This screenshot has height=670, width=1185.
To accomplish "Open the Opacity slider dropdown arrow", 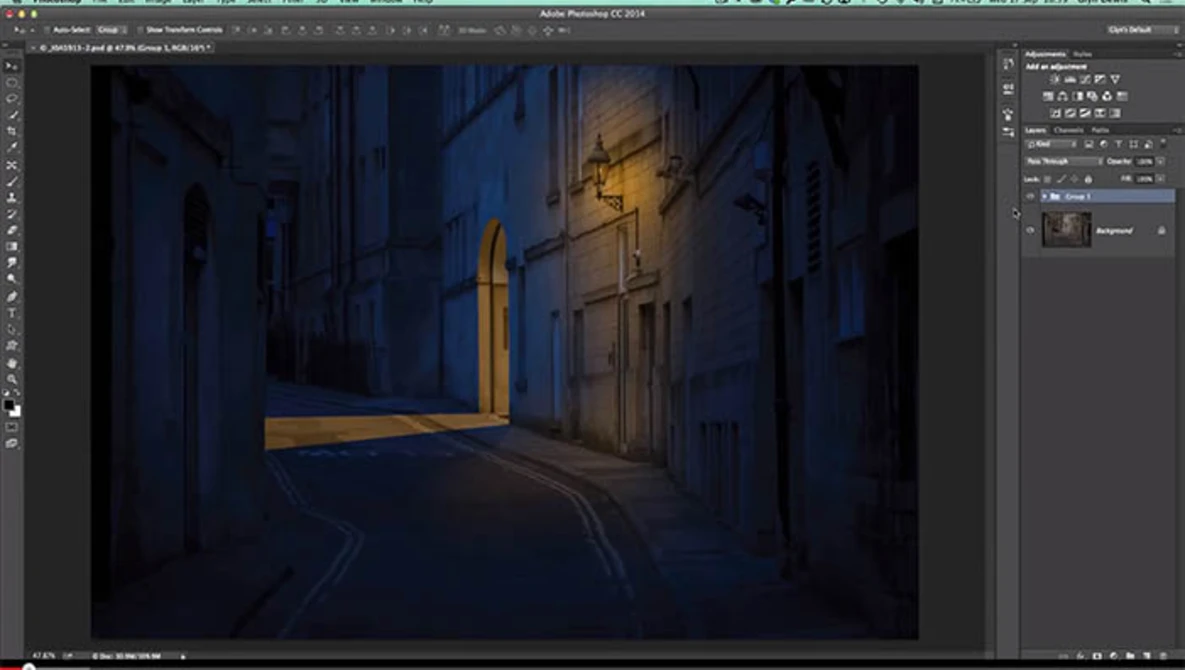I will (1161, 162).
